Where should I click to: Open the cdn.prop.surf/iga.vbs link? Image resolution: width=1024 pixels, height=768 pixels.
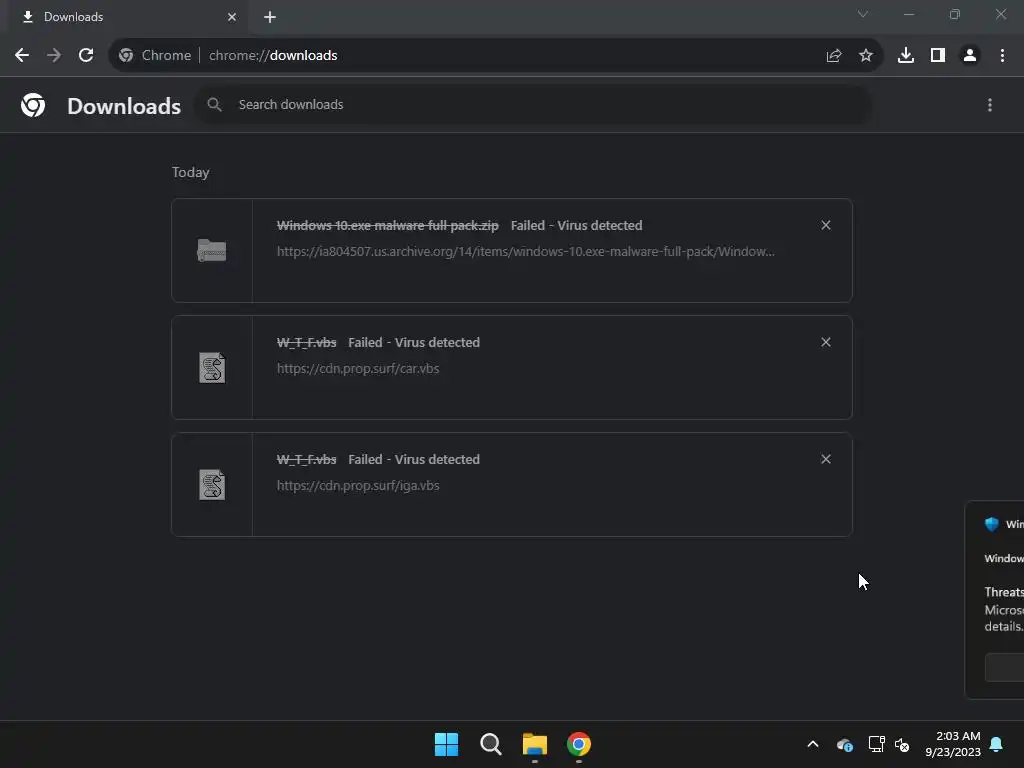358,485
